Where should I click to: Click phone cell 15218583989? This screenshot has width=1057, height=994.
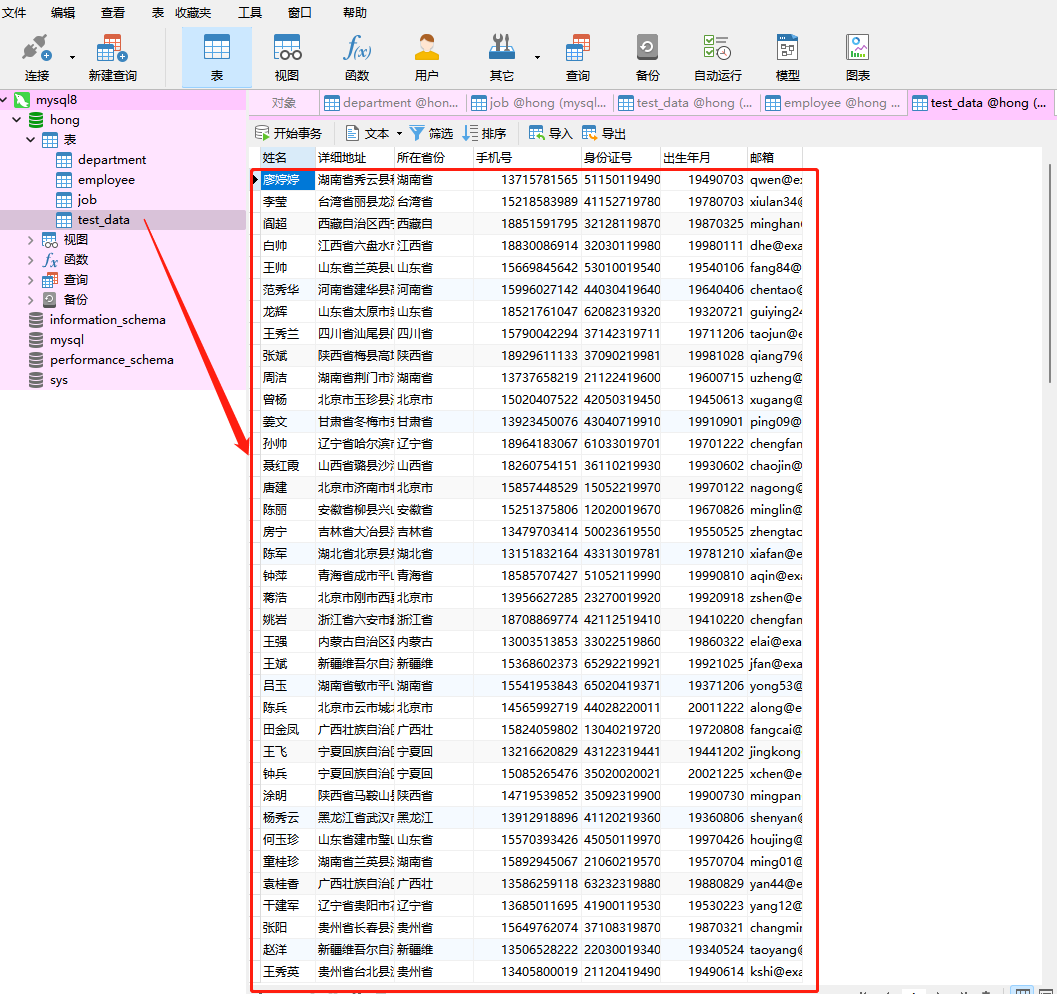click(x=527, y=202)
